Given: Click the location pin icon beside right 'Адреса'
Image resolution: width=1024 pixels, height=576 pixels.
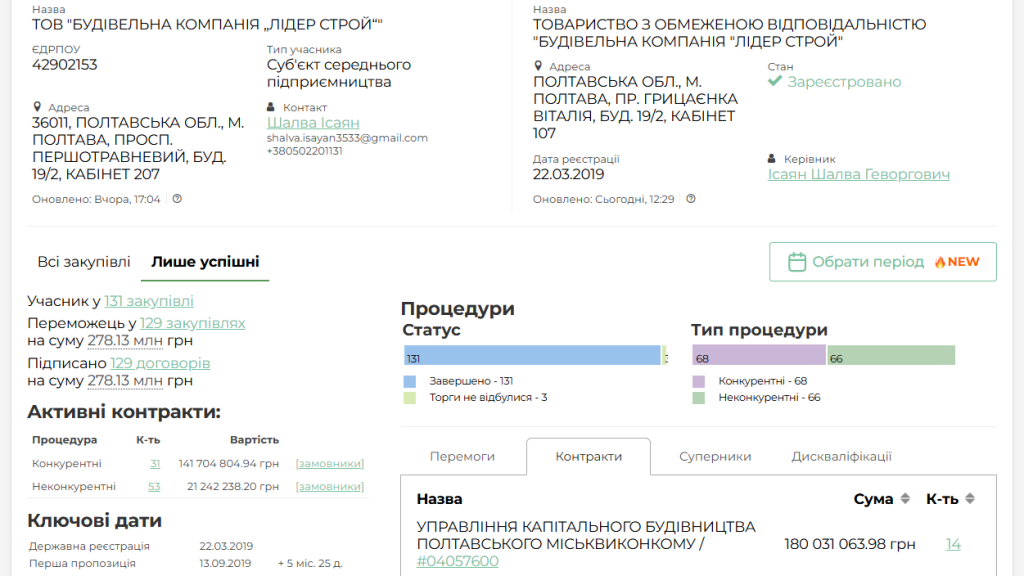Looking at the screenshot, I should tap(538, 66).
